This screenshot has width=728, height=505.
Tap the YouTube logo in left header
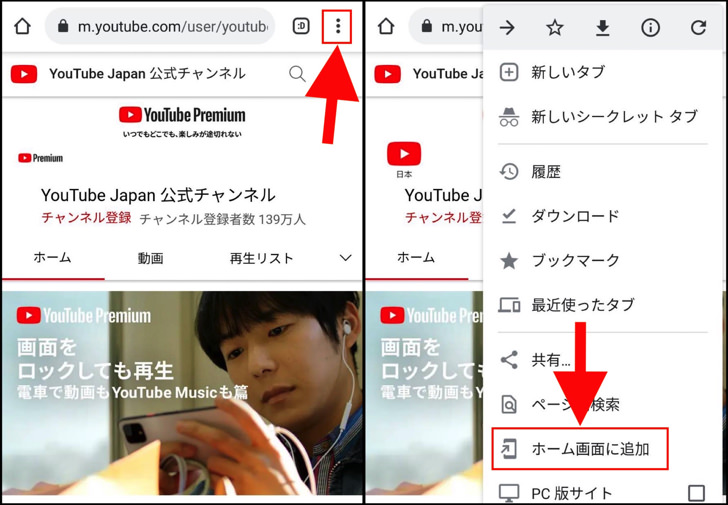tap(24, 74)
